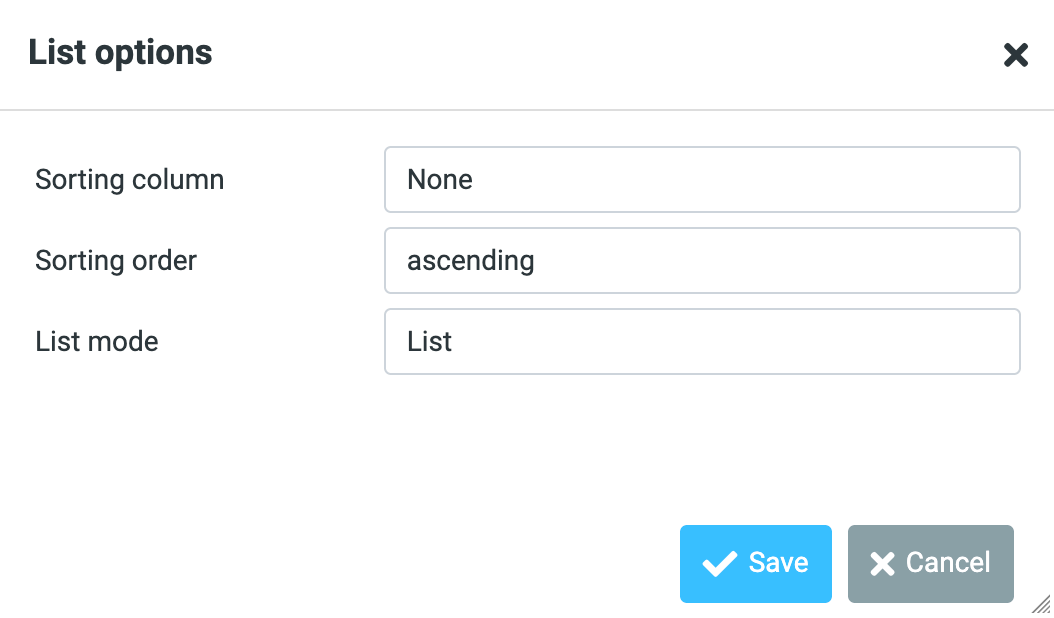Click the empty dialog header bar area
This screenshot has width=1054, height=618.
point(600,52)
